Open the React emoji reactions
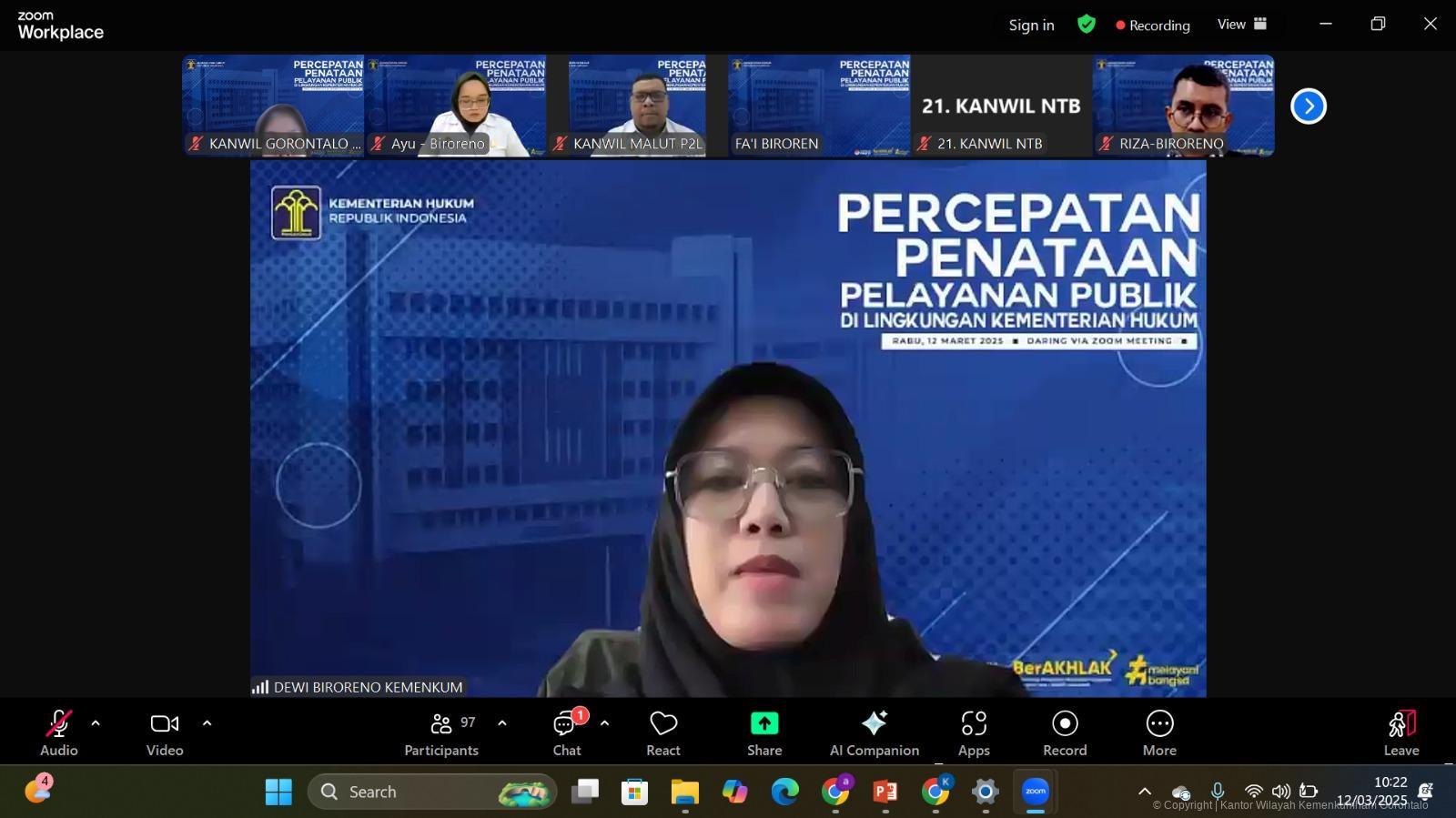 coord(662,732)
